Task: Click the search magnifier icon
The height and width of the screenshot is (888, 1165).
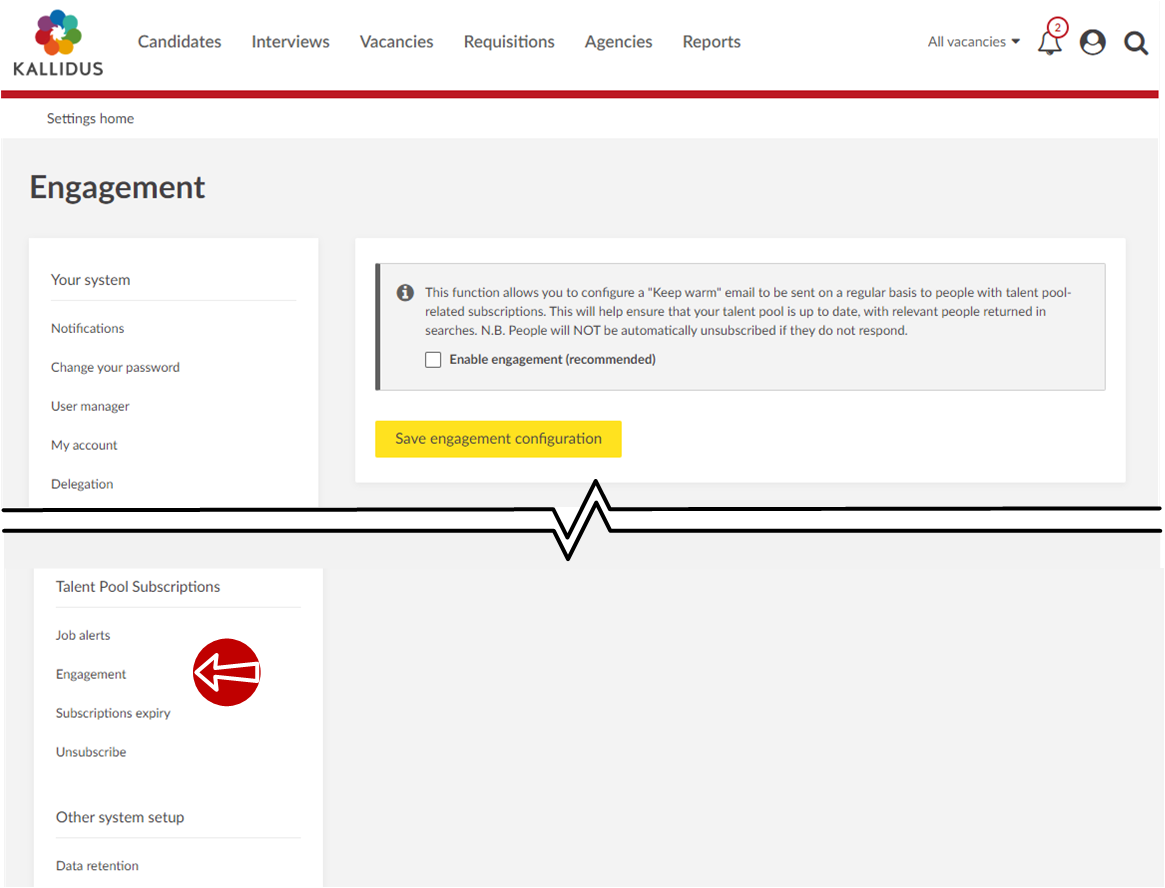Action: click(1136, 43)
